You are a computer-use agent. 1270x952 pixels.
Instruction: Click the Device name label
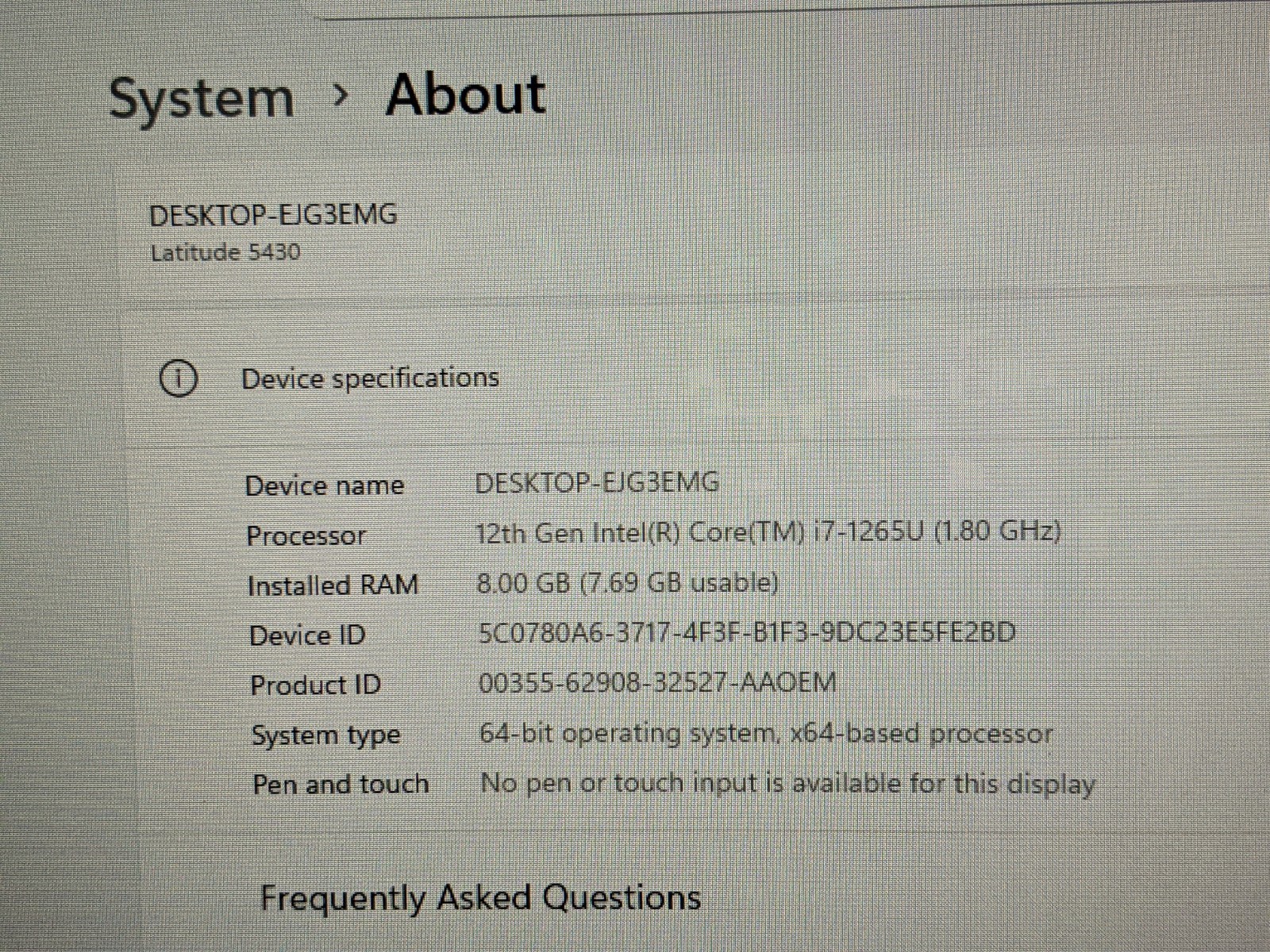click(325, 486)
